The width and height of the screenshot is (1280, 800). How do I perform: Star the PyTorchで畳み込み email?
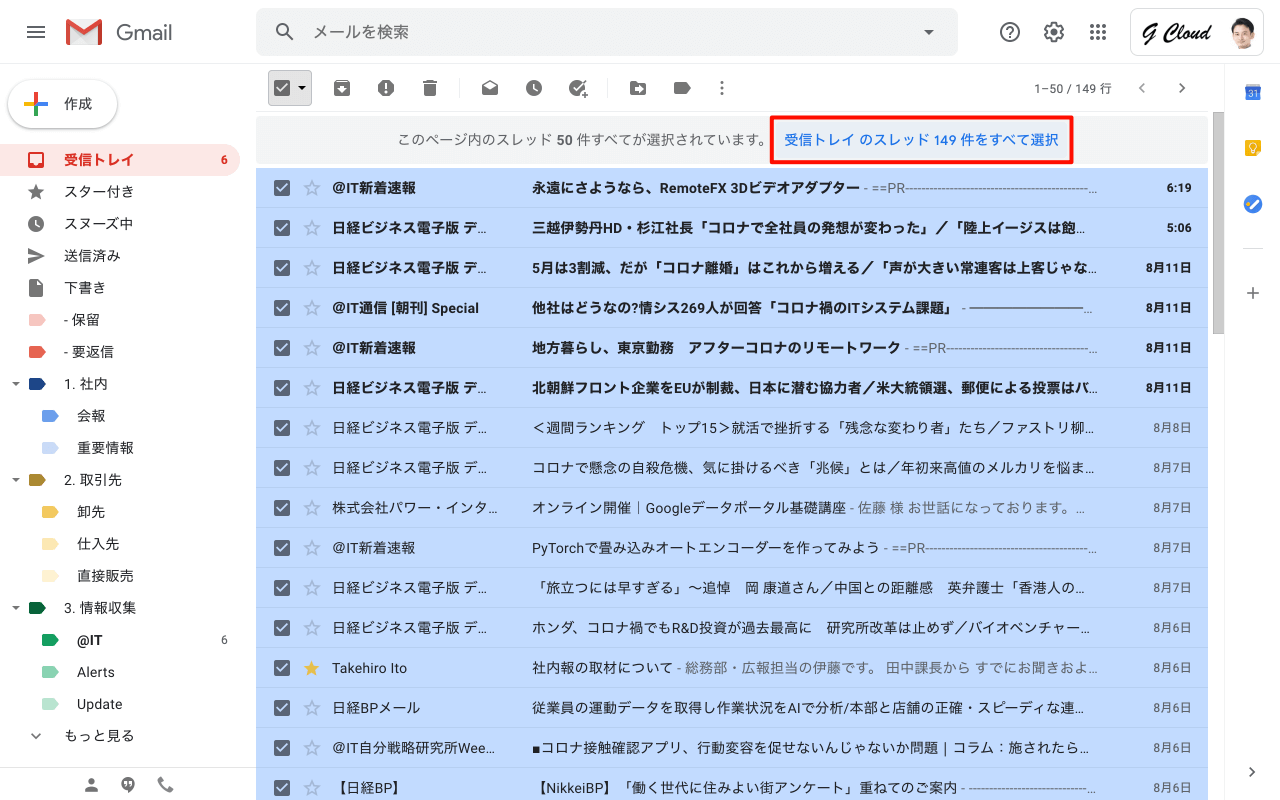click(x=311, y=548)
